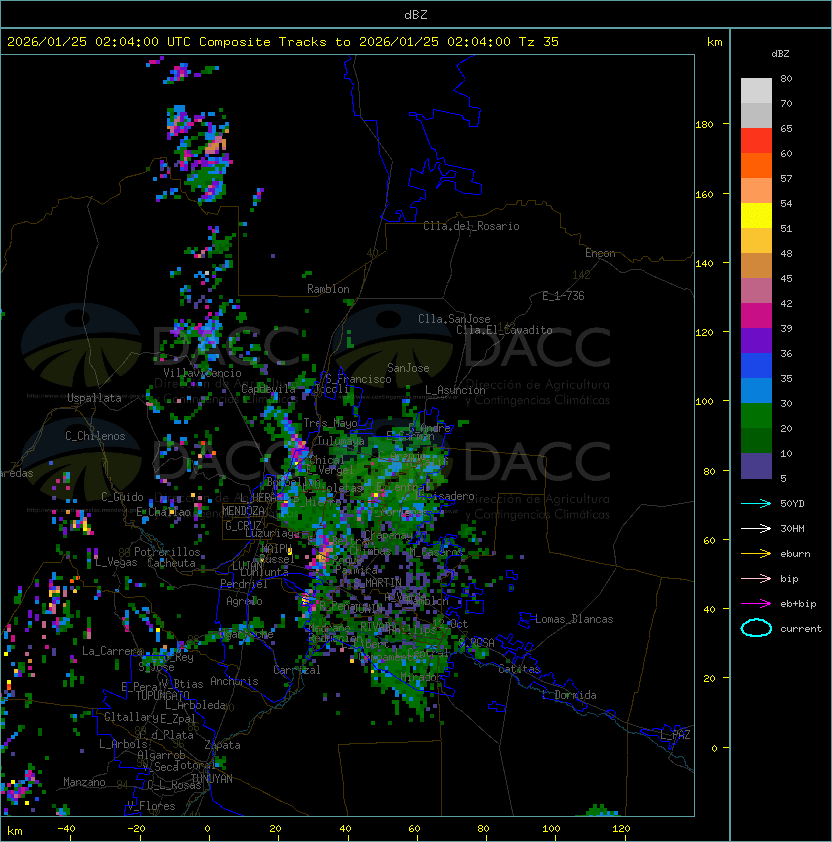The image size is (832, 842).
Task: Select the 42 dBZ magenta color swatch
Action: pos(756,315)
